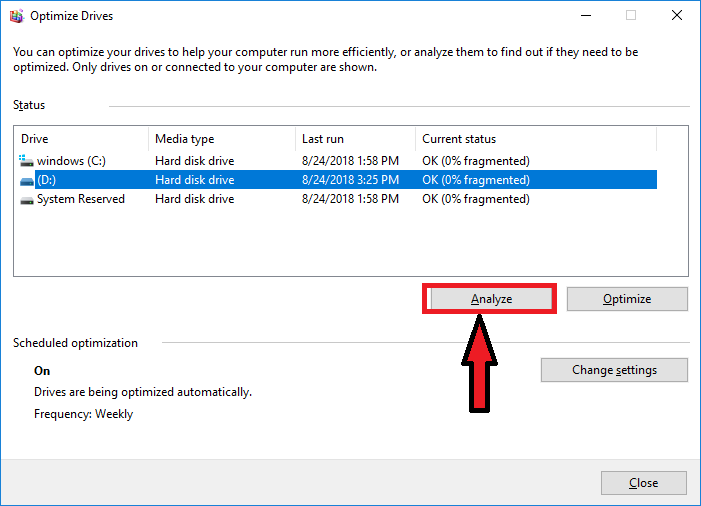Click Last run time of windows (C:)

350,161
